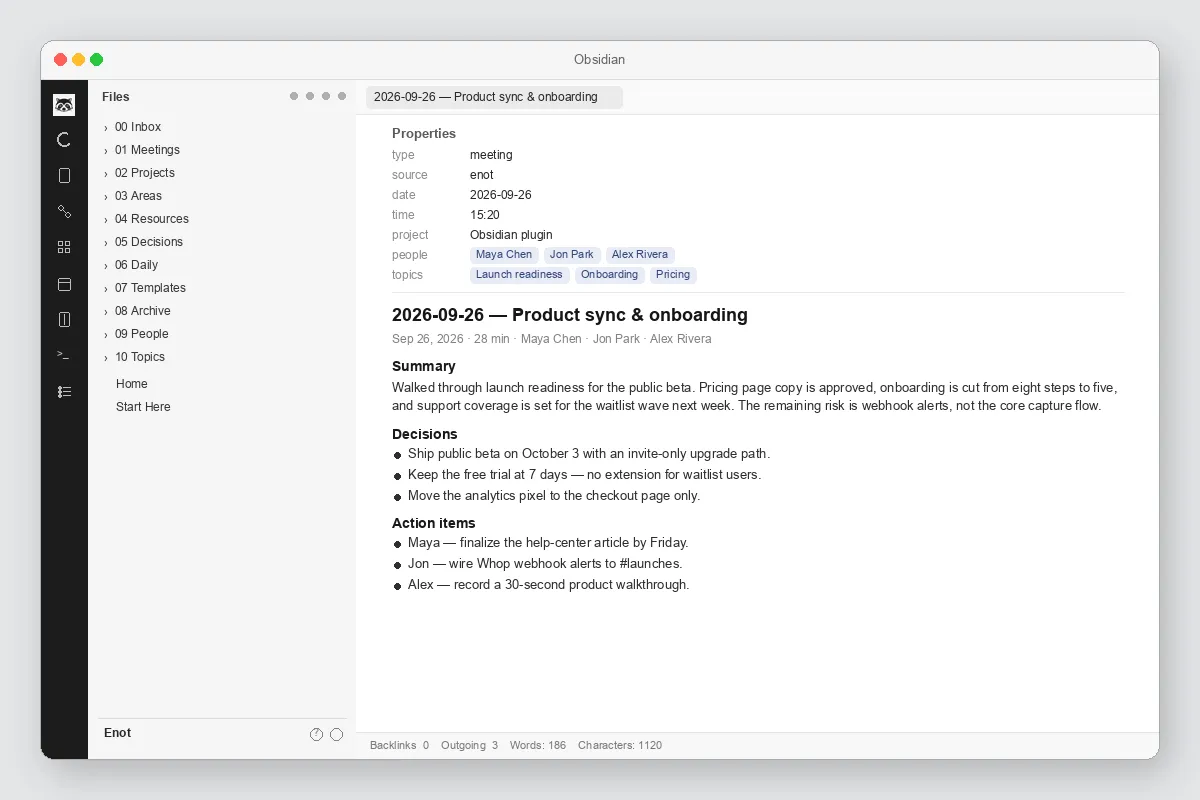Image resolution: width=1200 pixels, height=800 pixels.
Task: Expand the 01 Meetings folder chevron
Action: point(106,151)
